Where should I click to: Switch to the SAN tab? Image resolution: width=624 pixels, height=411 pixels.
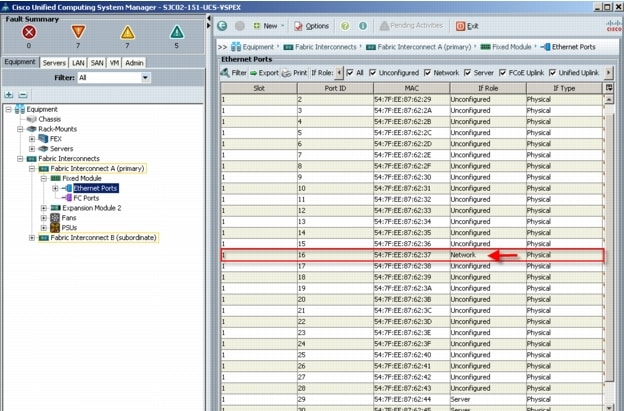coord(97,63)
